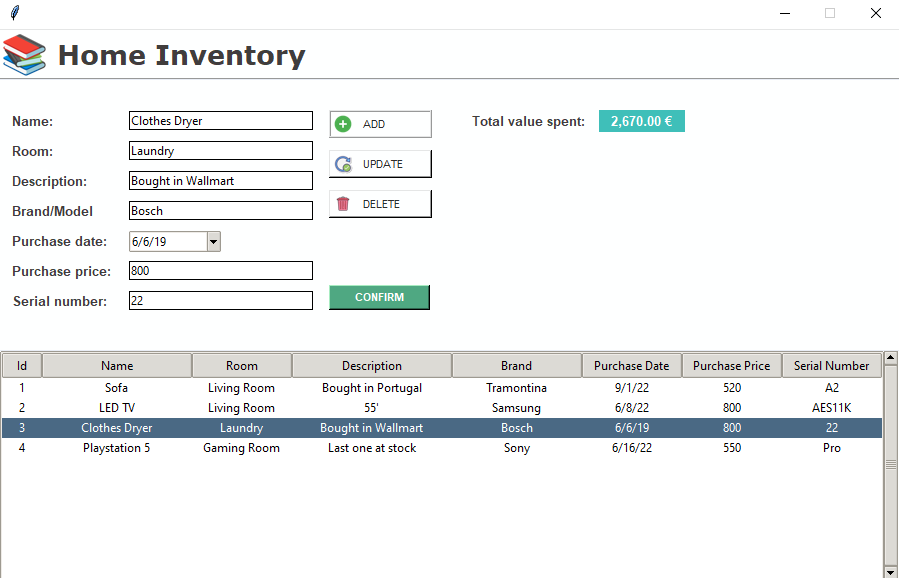Click the Purchase Price column header
This screenshot has height=578, width=899.
732,365
